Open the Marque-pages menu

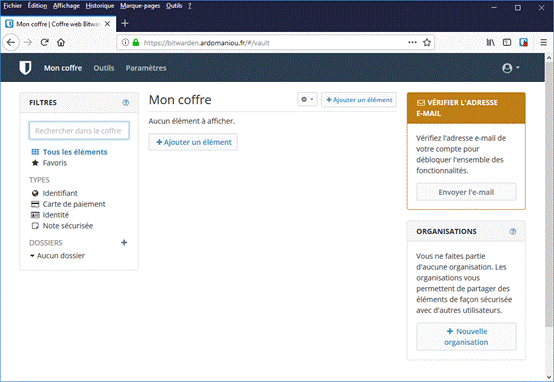(140, 6)
